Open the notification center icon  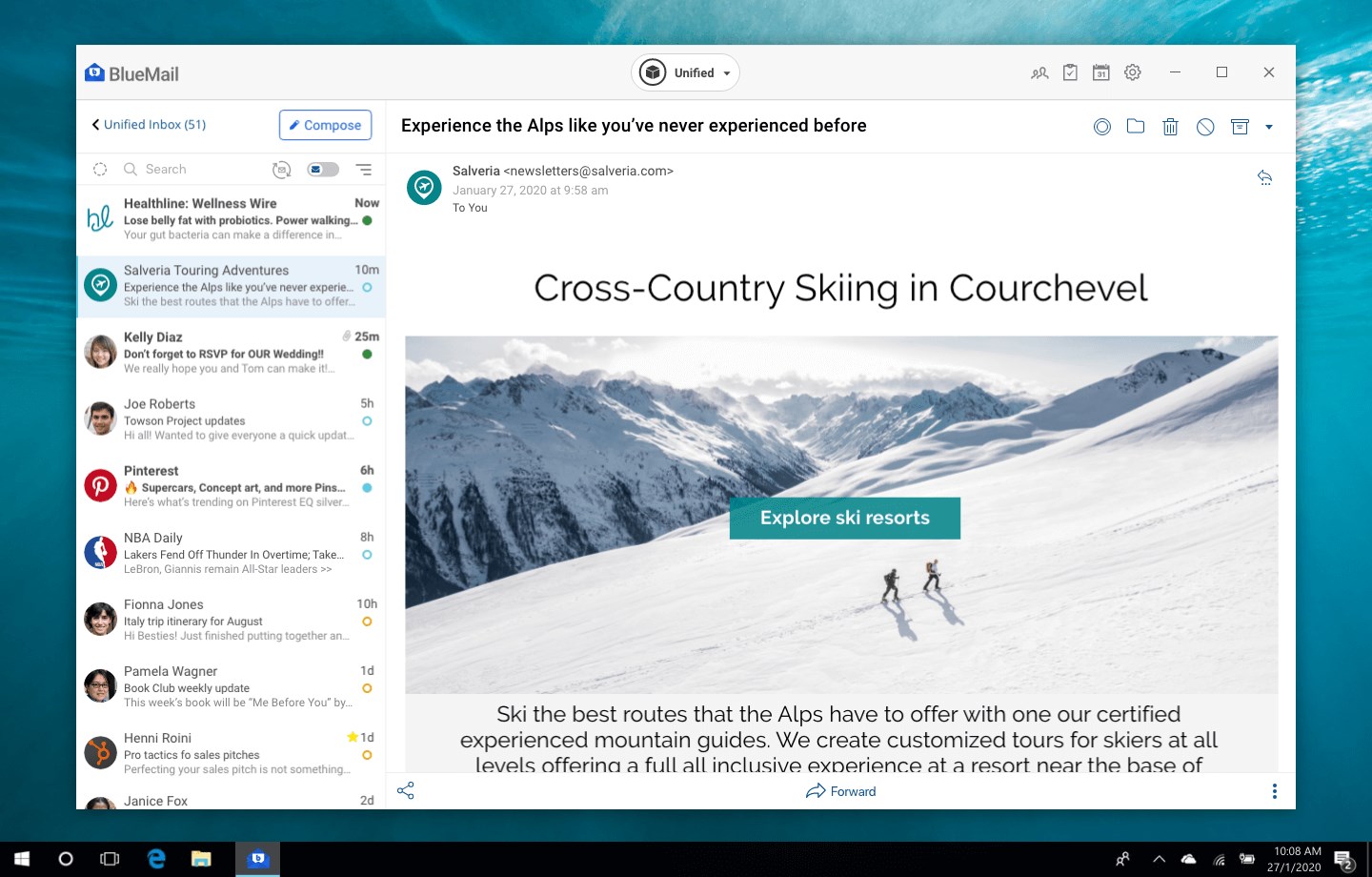[1344, 860]
